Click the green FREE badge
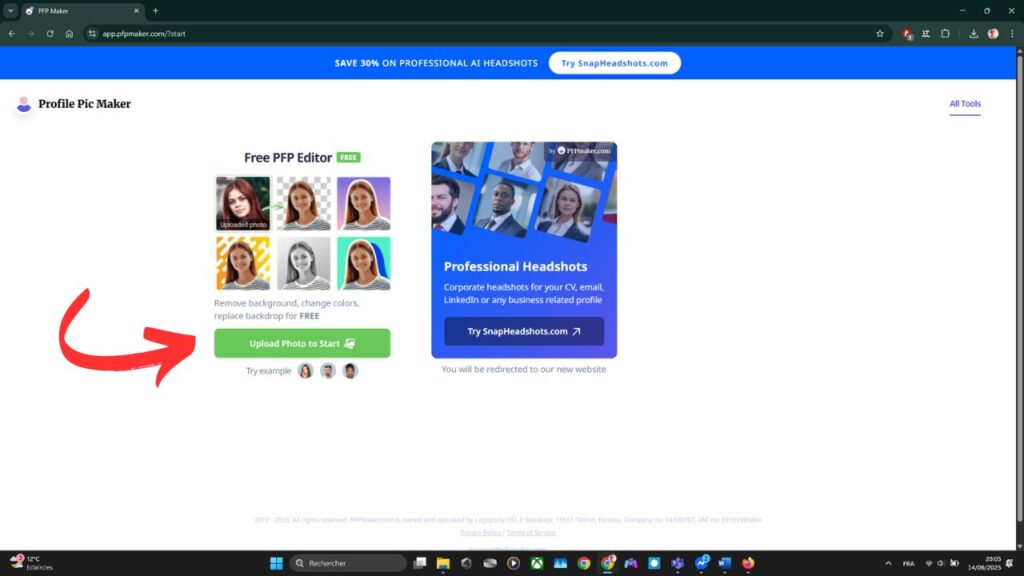Screen dimensions: 1024x576 [x=348, y=157]
